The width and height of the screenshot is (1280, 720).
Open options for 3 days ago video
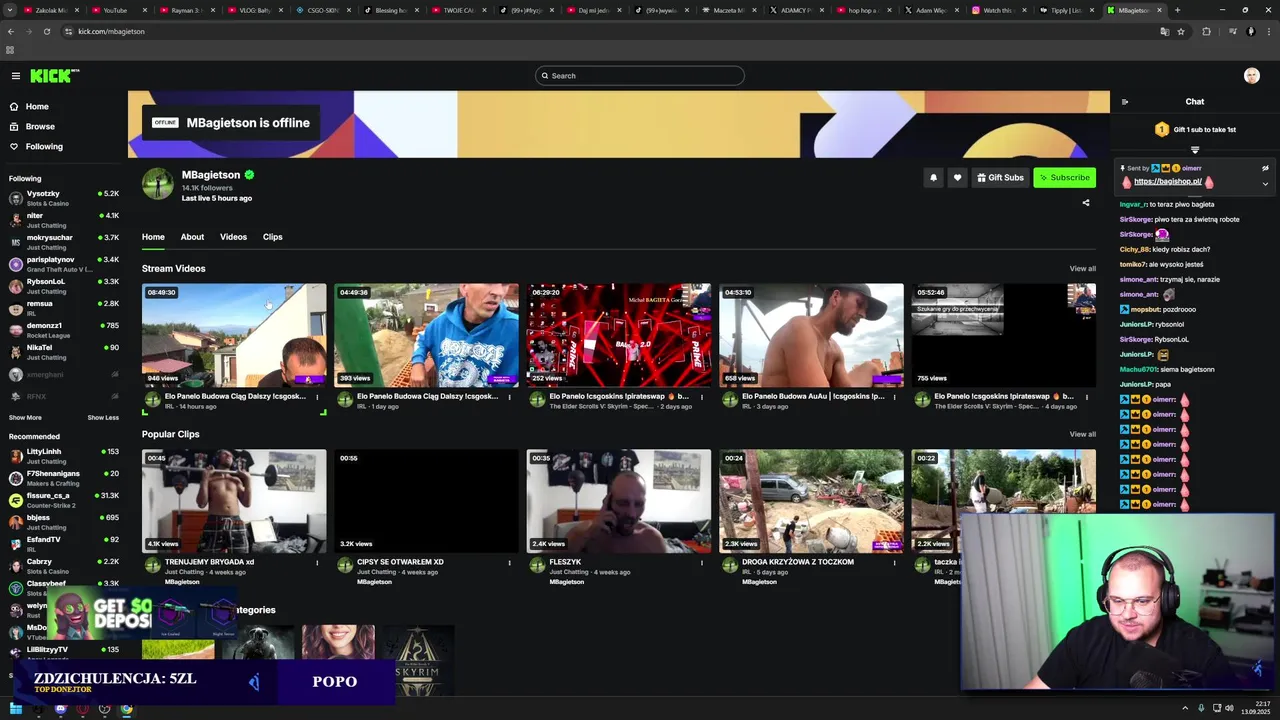894,397
